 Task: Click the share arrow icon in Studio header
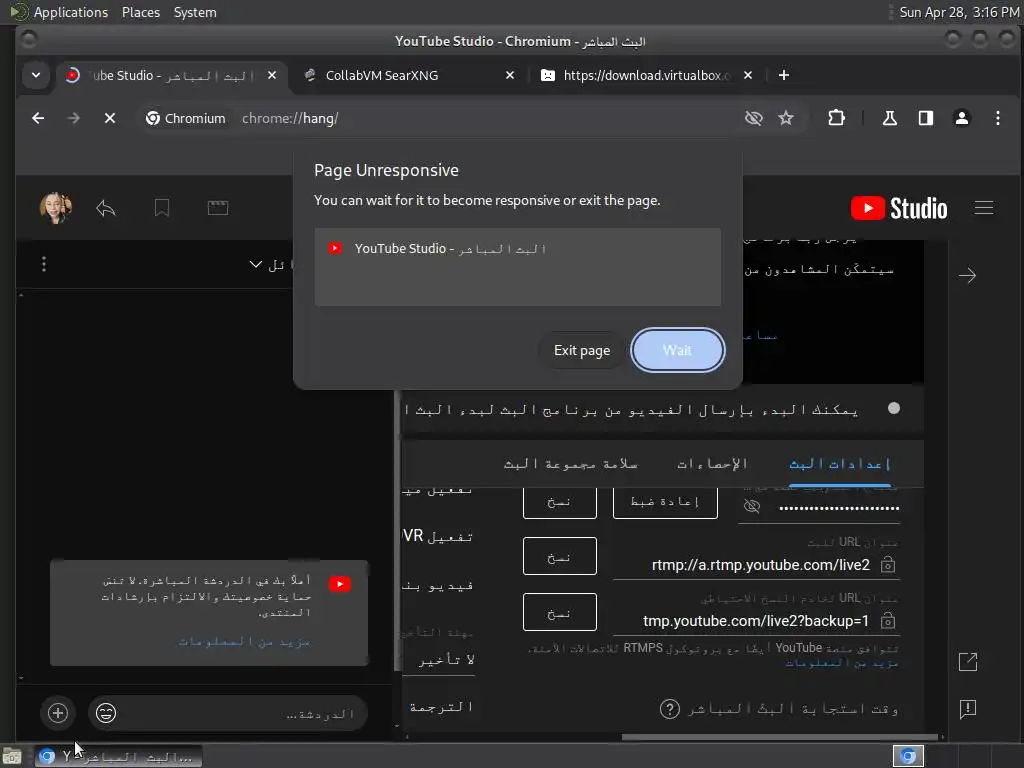[x=106, y=208]
